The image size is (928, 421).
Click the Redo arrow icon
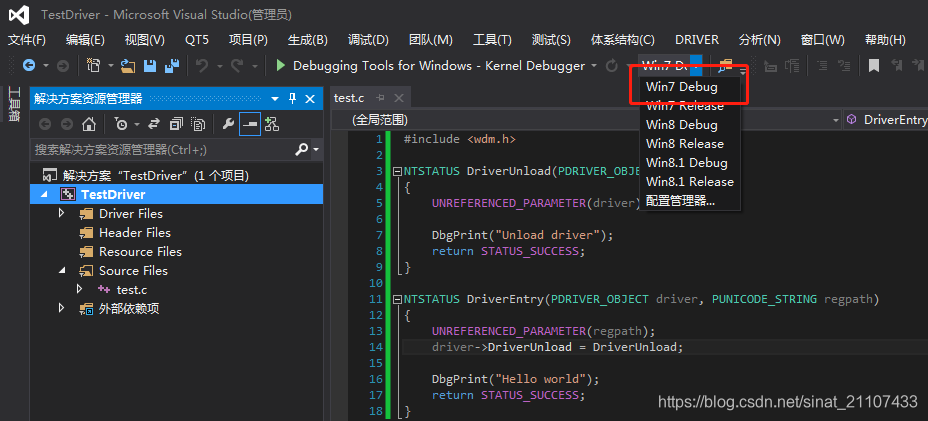237,66
